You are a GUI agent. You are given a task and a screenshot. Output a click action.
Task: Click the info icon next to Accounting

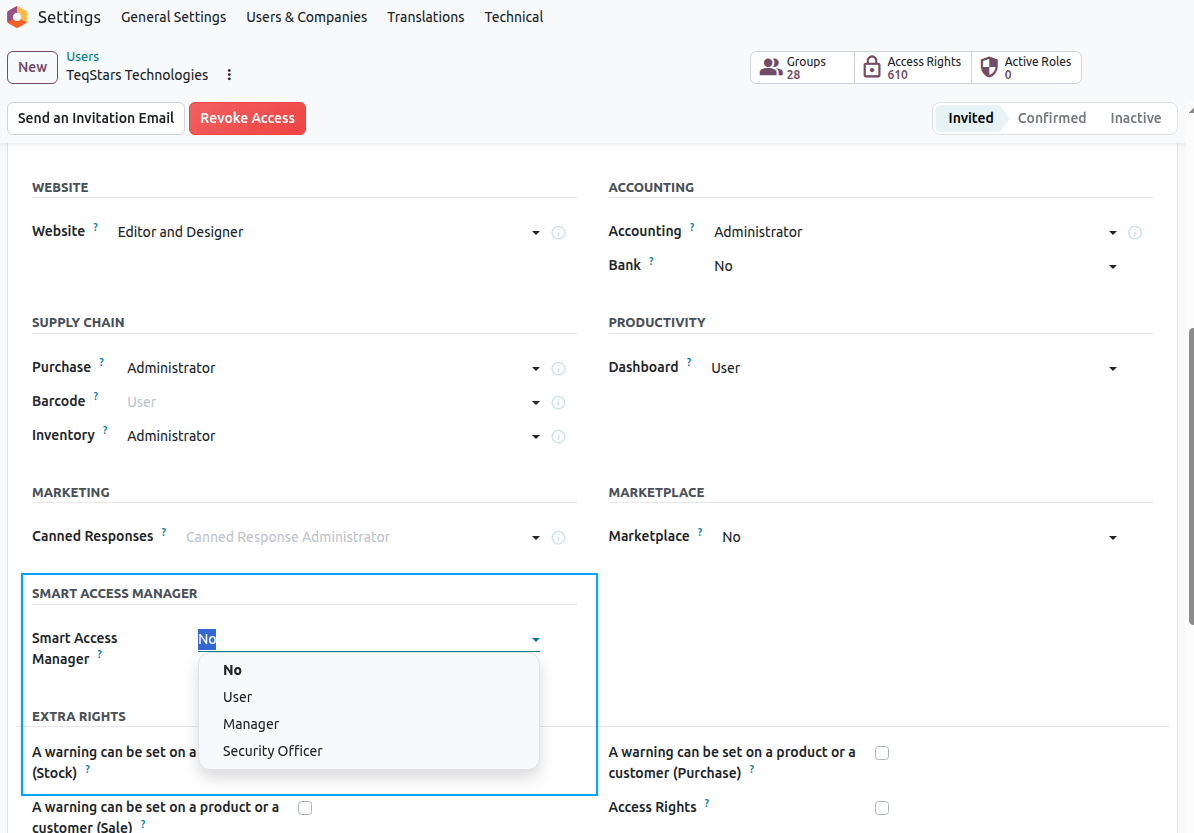click(x=1135, y=233)
